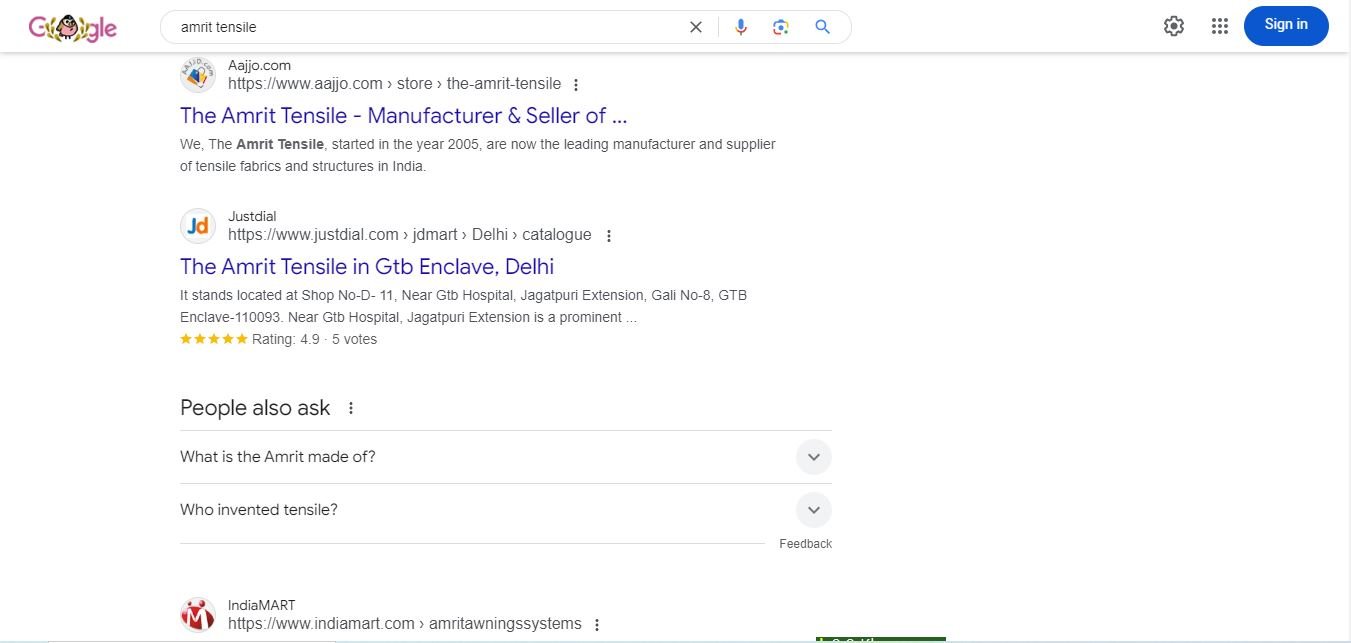Open People also ask options menu
The width and height of the screenshot is (1351, 643).
pos(350,408)
